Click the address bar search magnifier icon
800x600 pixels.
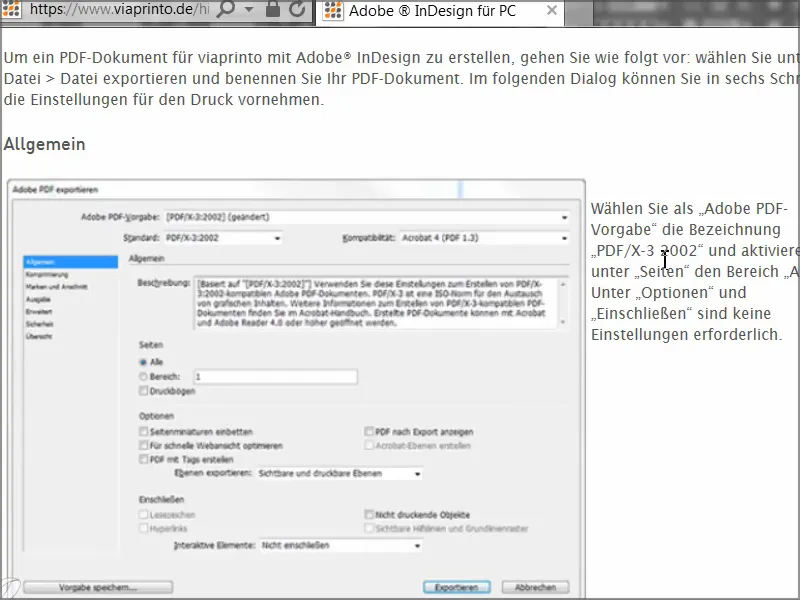[x=225, y=10]
